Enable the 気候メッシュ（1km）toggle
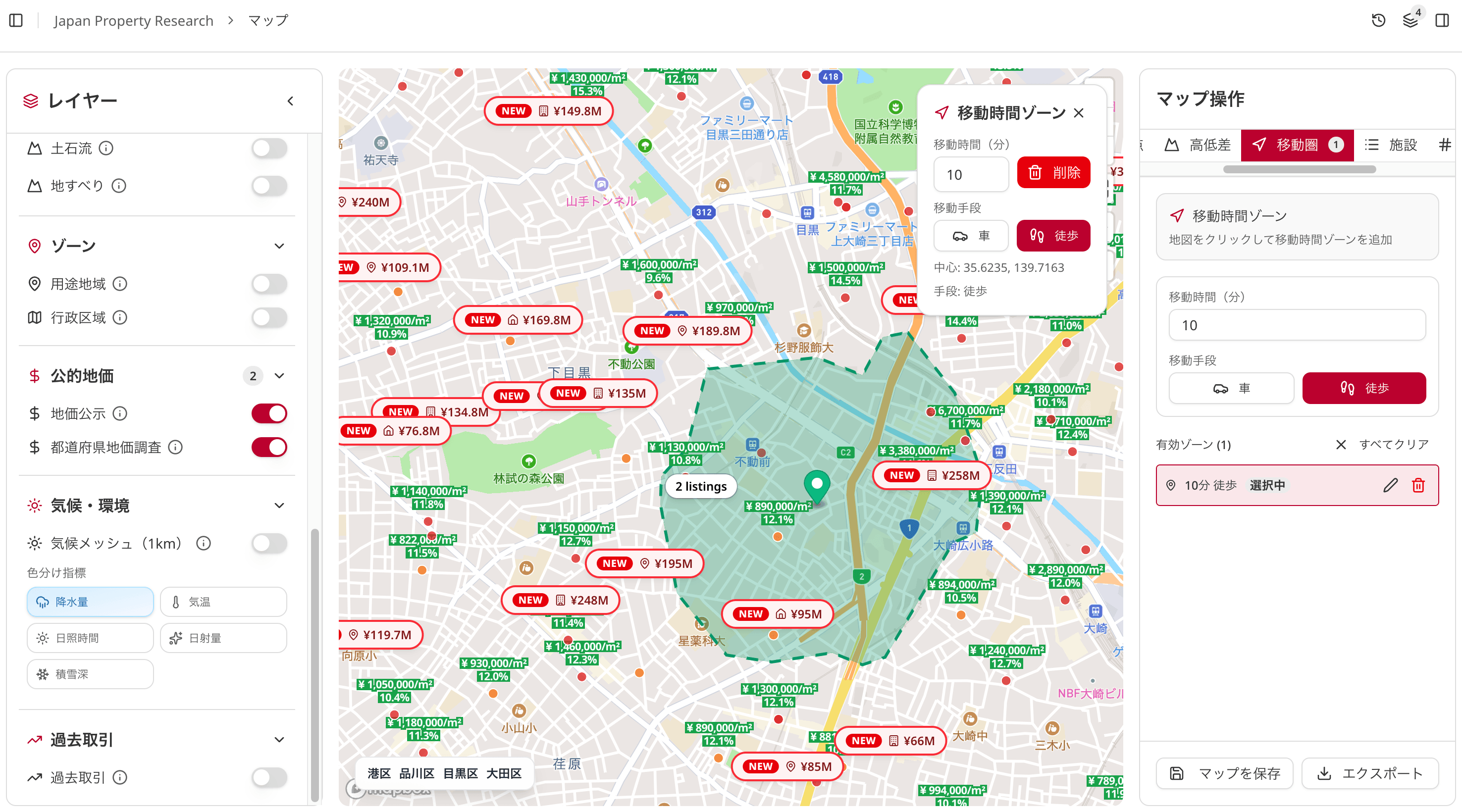 tap(269, 543)
